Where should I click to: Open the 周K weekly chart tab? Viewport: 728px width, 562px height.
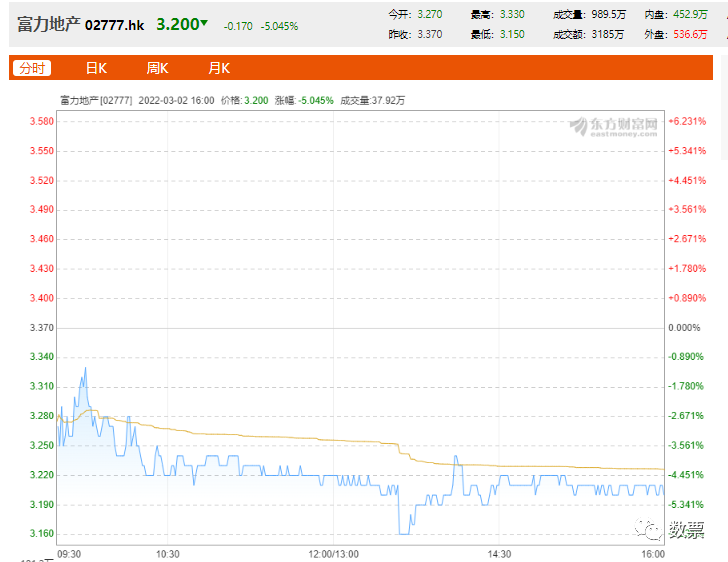click(x=157, y=68)
